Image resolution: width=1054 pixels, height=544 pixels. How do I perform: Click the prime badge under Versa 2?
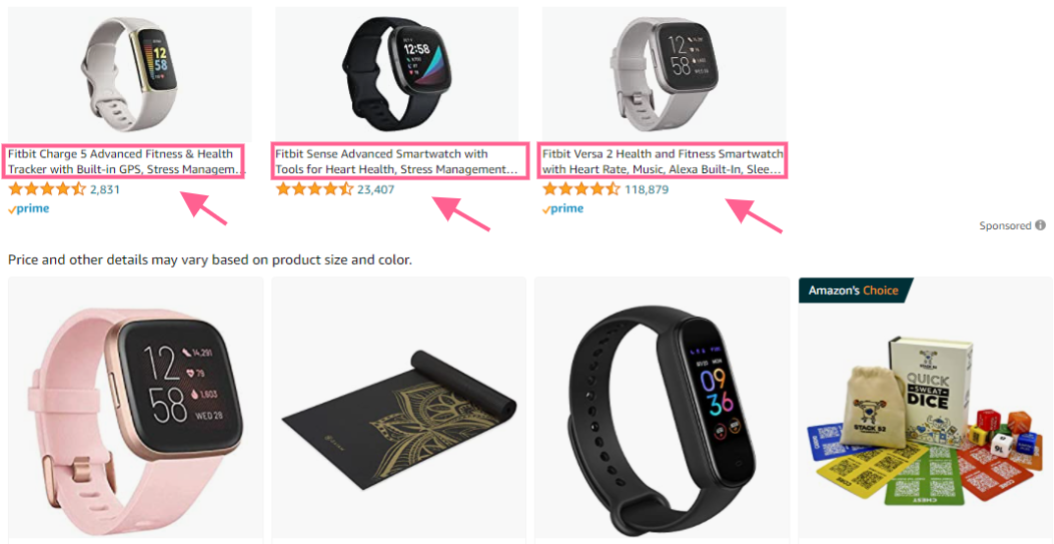click(x=563, y=208)
